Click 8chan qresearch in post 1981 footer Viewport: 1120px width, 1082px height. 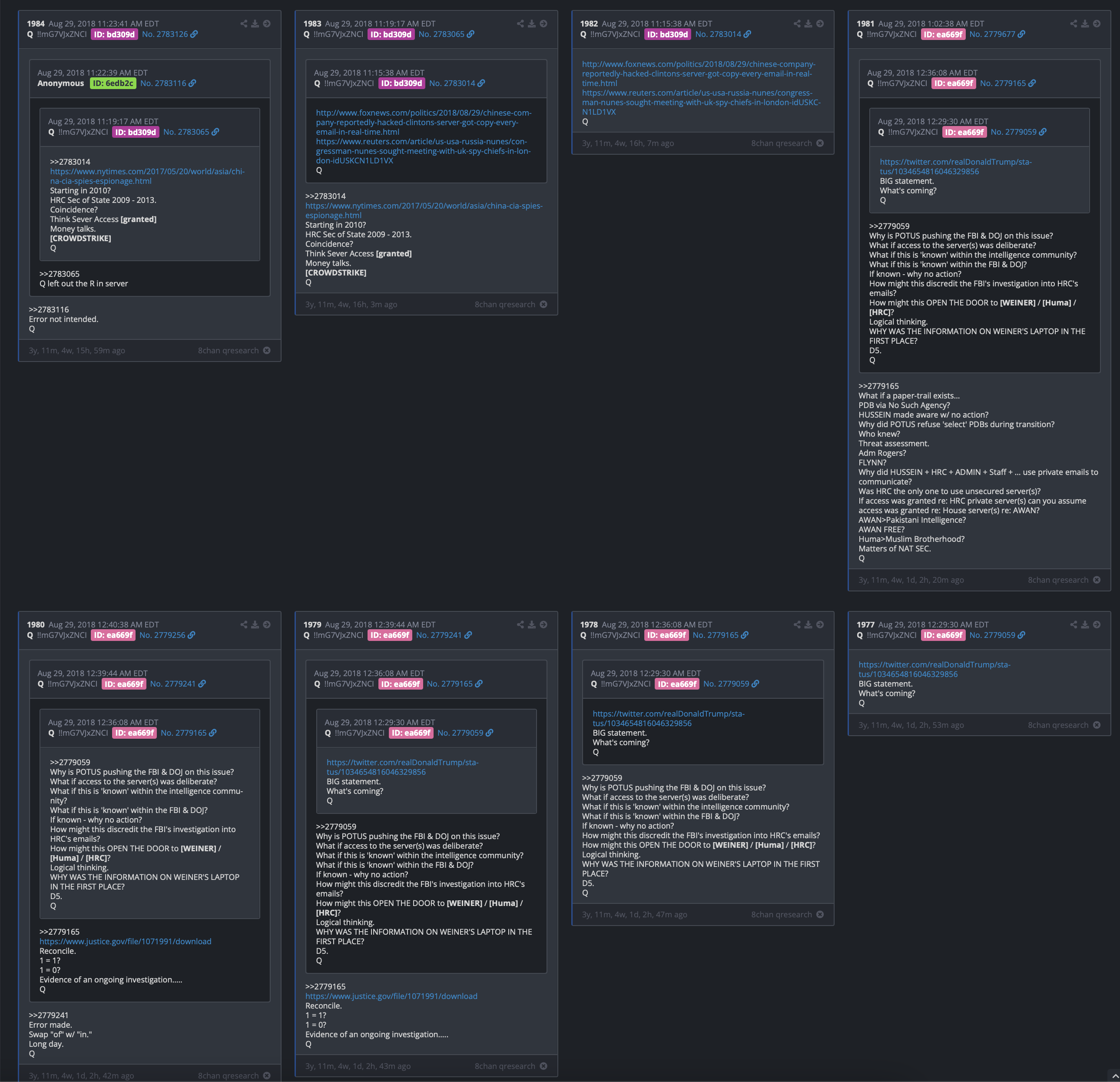pyautogui.click(x=1058, y=580)
